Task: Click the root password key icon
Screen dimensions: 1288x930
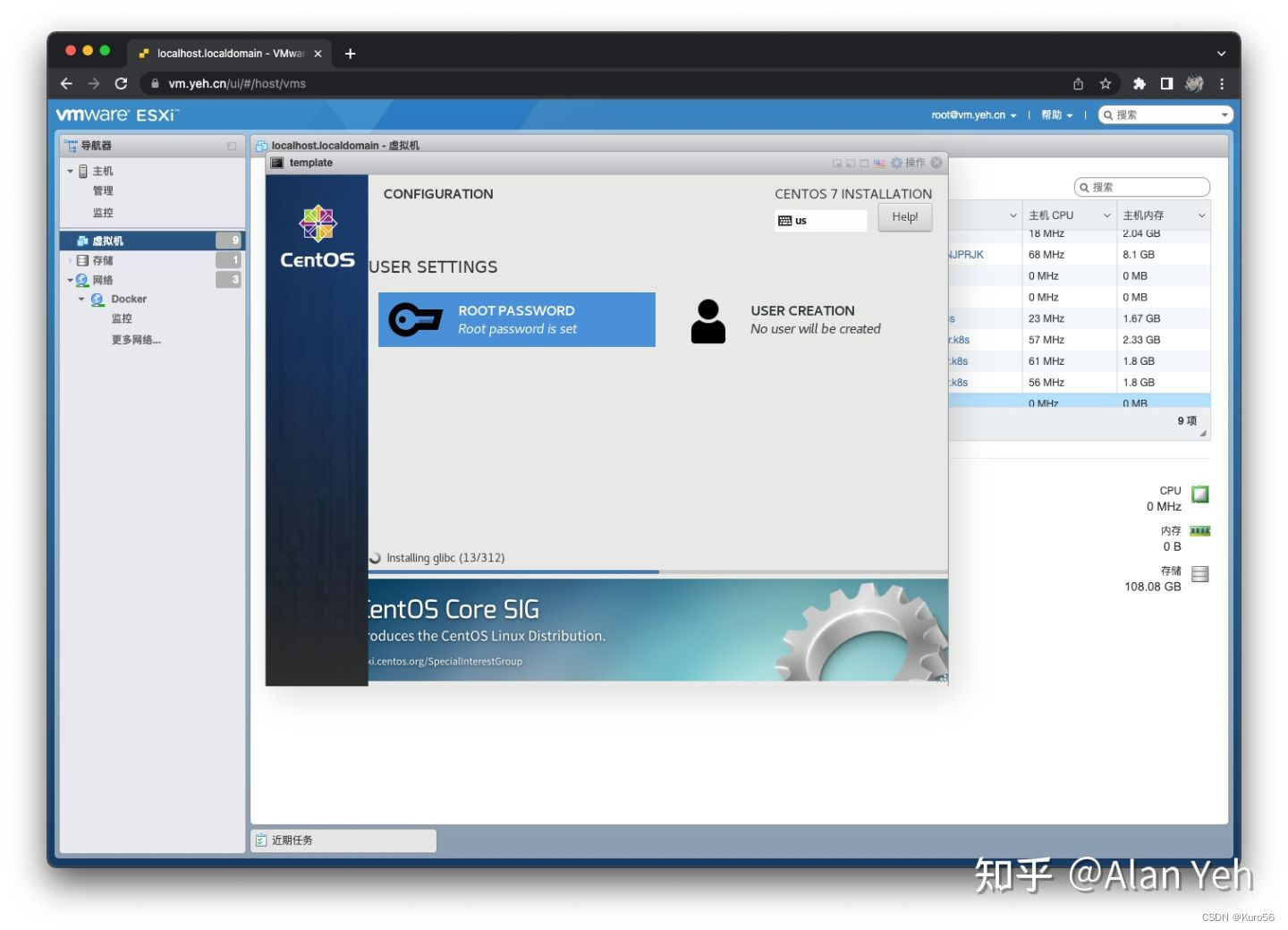Action: (415, 319)
